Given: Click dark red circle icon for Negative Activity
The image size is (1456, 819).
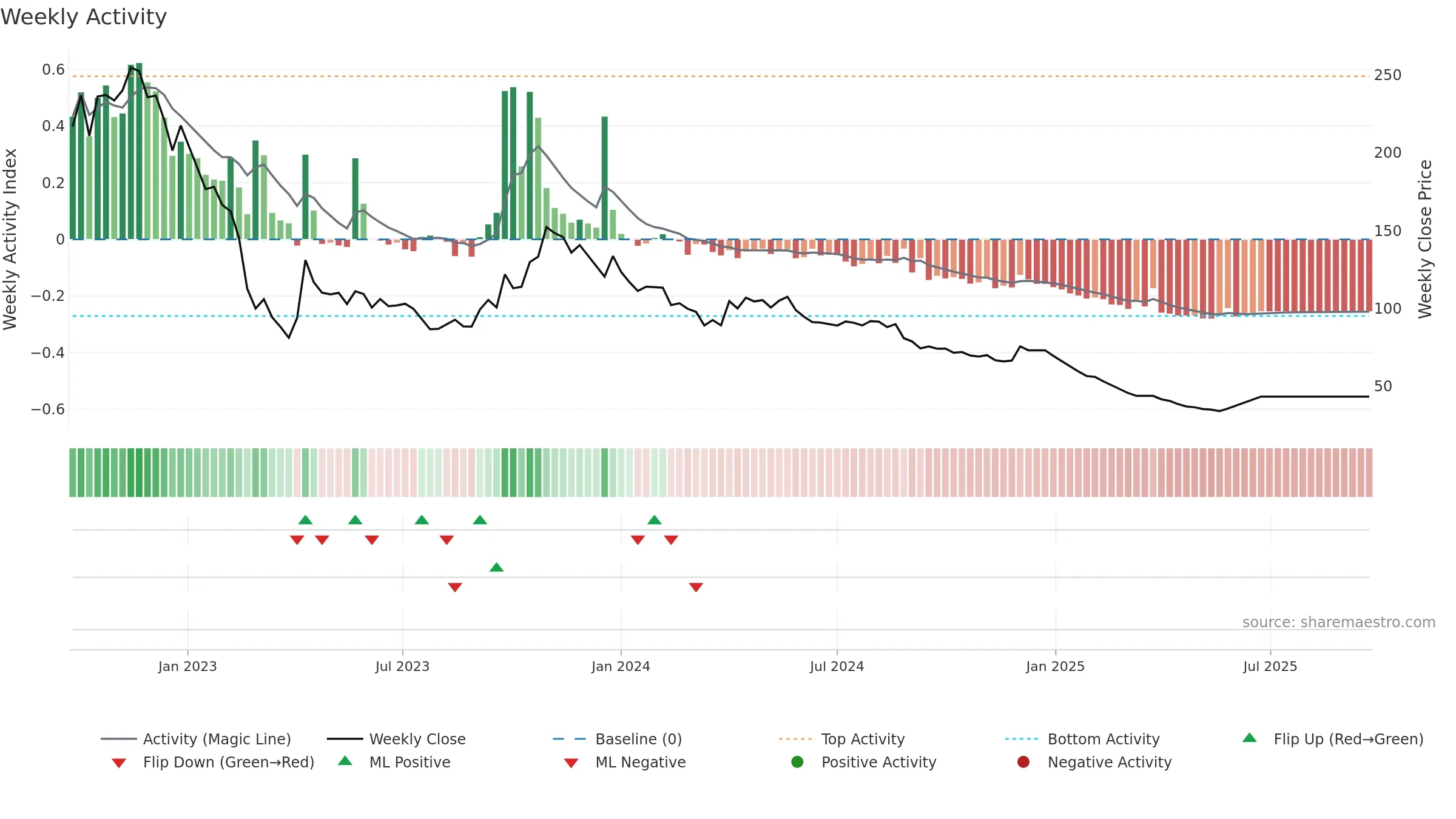Looking at the screenshot, I should pos(1023,761).
